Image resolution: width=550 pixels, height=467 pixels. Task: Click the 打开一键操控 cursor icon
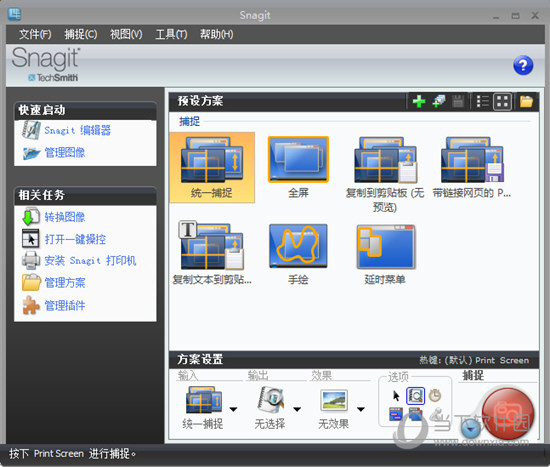click(x=31, y=239)
